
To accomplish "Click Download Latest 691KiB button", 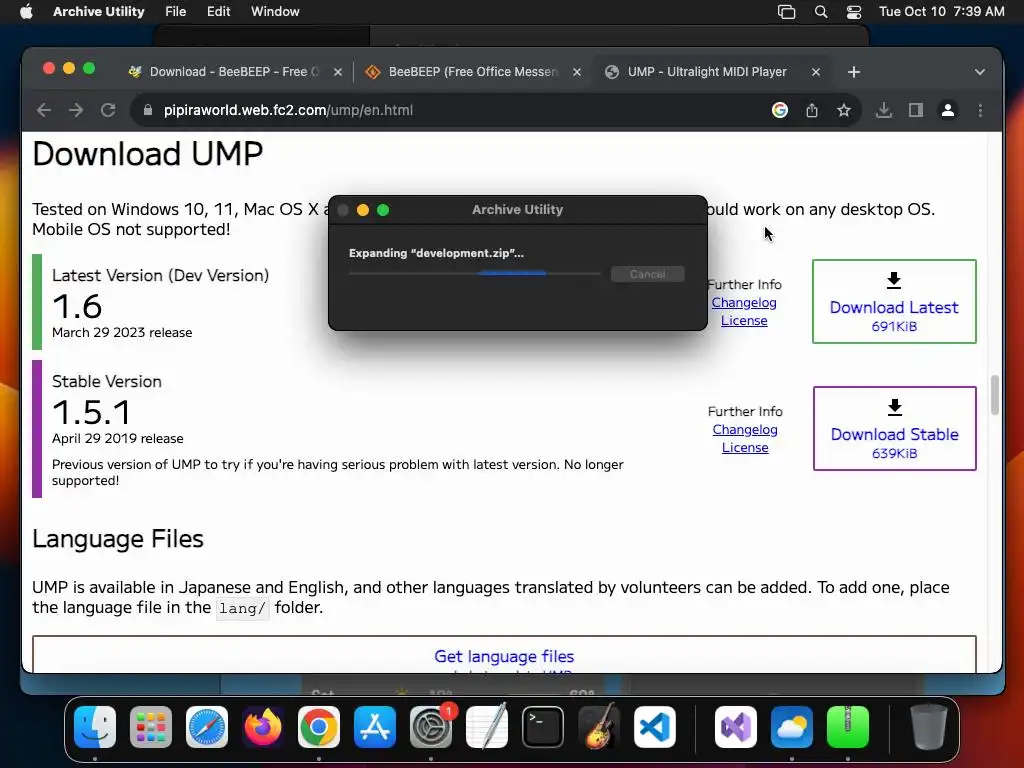I will pyautogui.click(x=894, y=302).
